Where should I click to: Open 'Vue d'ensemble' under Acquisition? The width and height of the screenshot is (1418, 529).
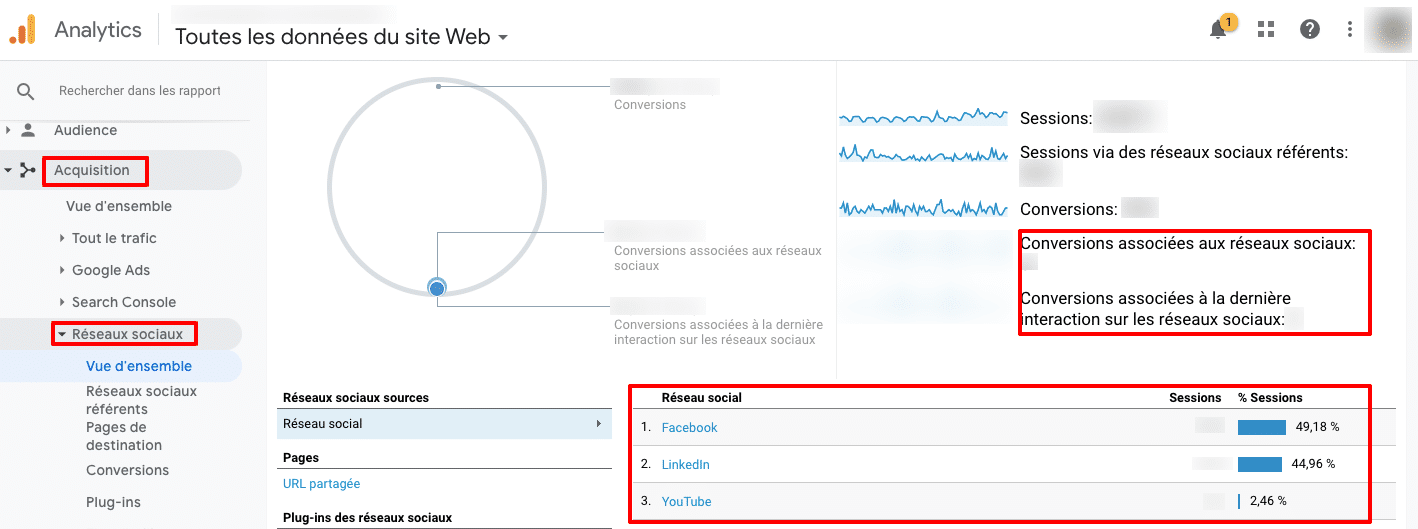click(x=119, y=206)
